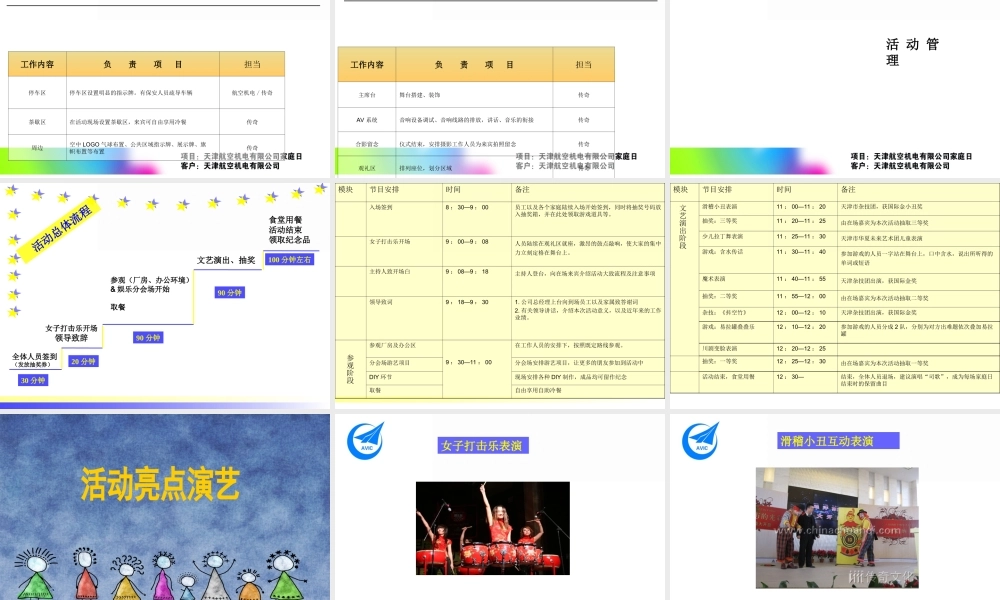Select the 女子打击乐表演 title banner
Viewport: 1000px width, 600px height.
[483, 445]
